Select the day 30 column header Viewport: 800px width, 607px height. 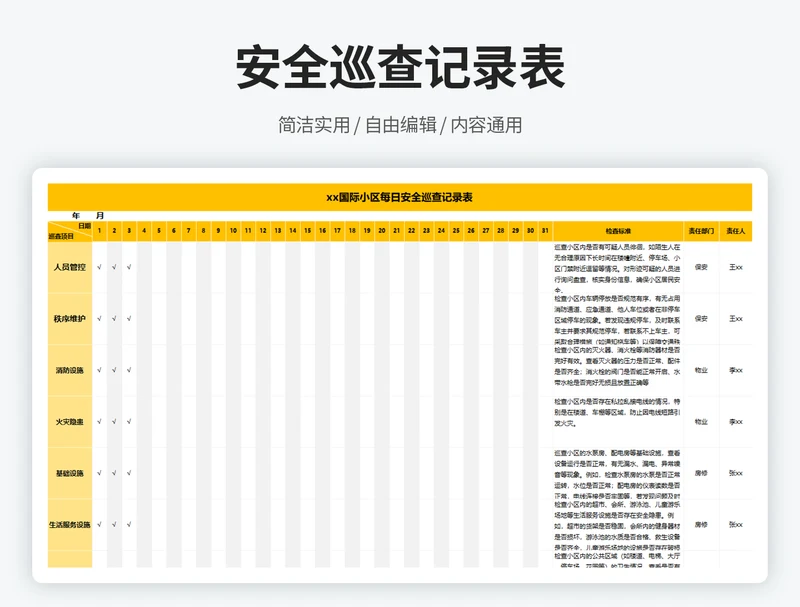click(x=530, y=231)
